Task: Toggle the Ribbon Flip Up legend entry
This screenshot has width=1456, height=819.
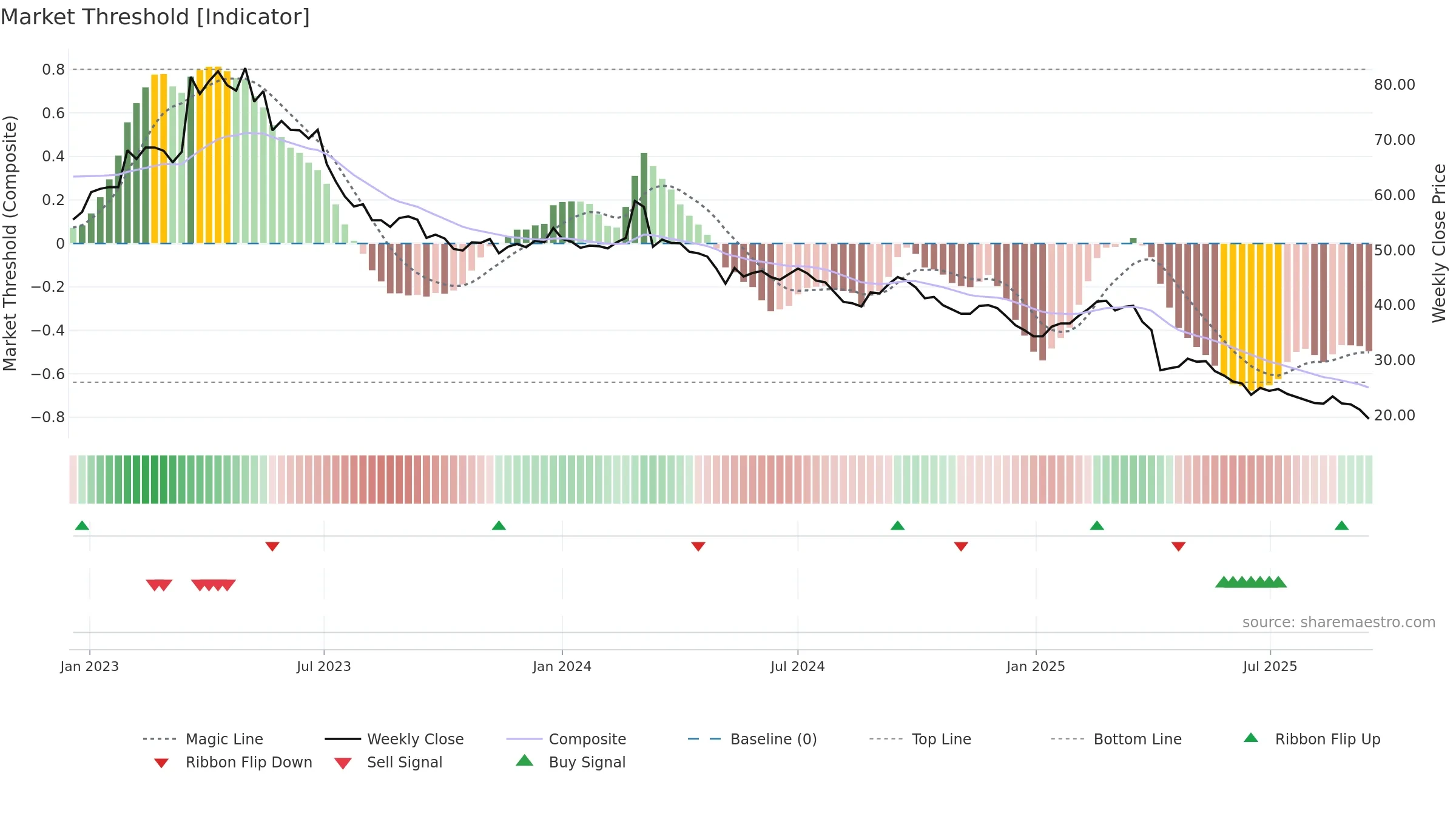Action: pos(1312,739)
